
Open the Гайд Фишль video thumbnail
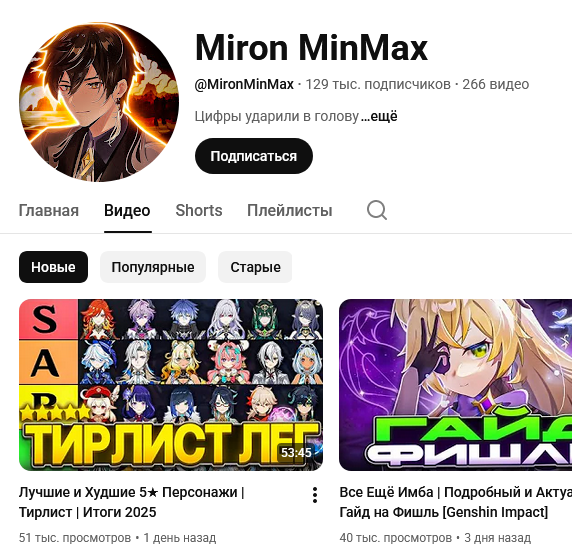tap(455, 385)
